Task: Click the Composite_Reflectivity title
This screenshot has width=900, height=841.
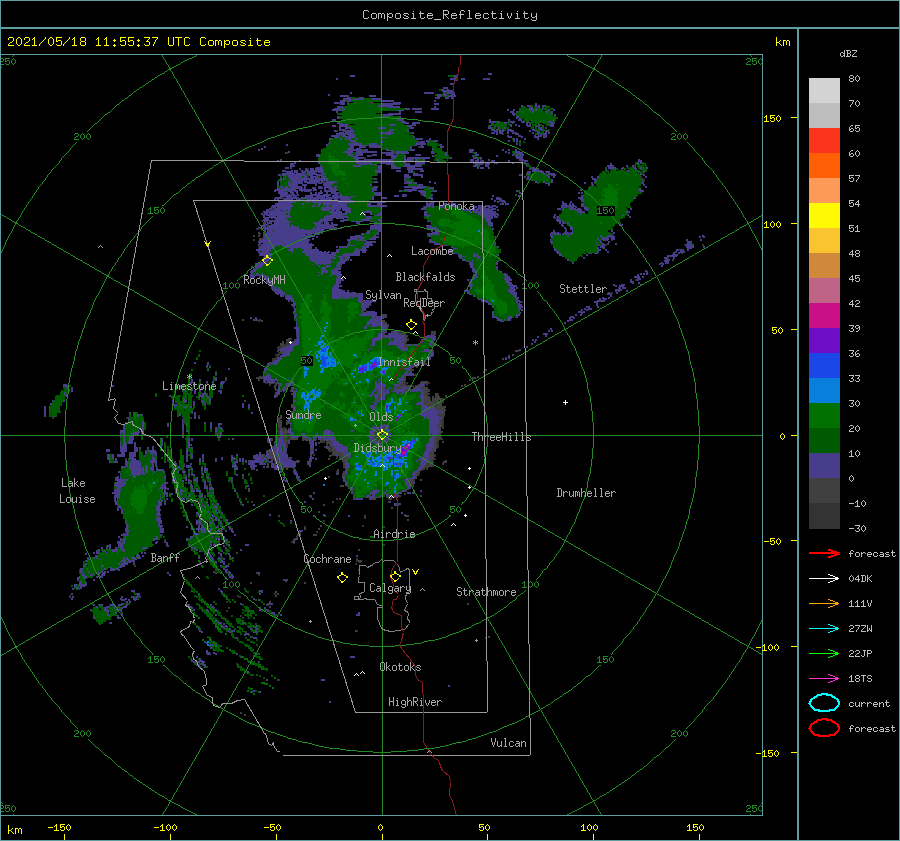Action: click(450, 15)
